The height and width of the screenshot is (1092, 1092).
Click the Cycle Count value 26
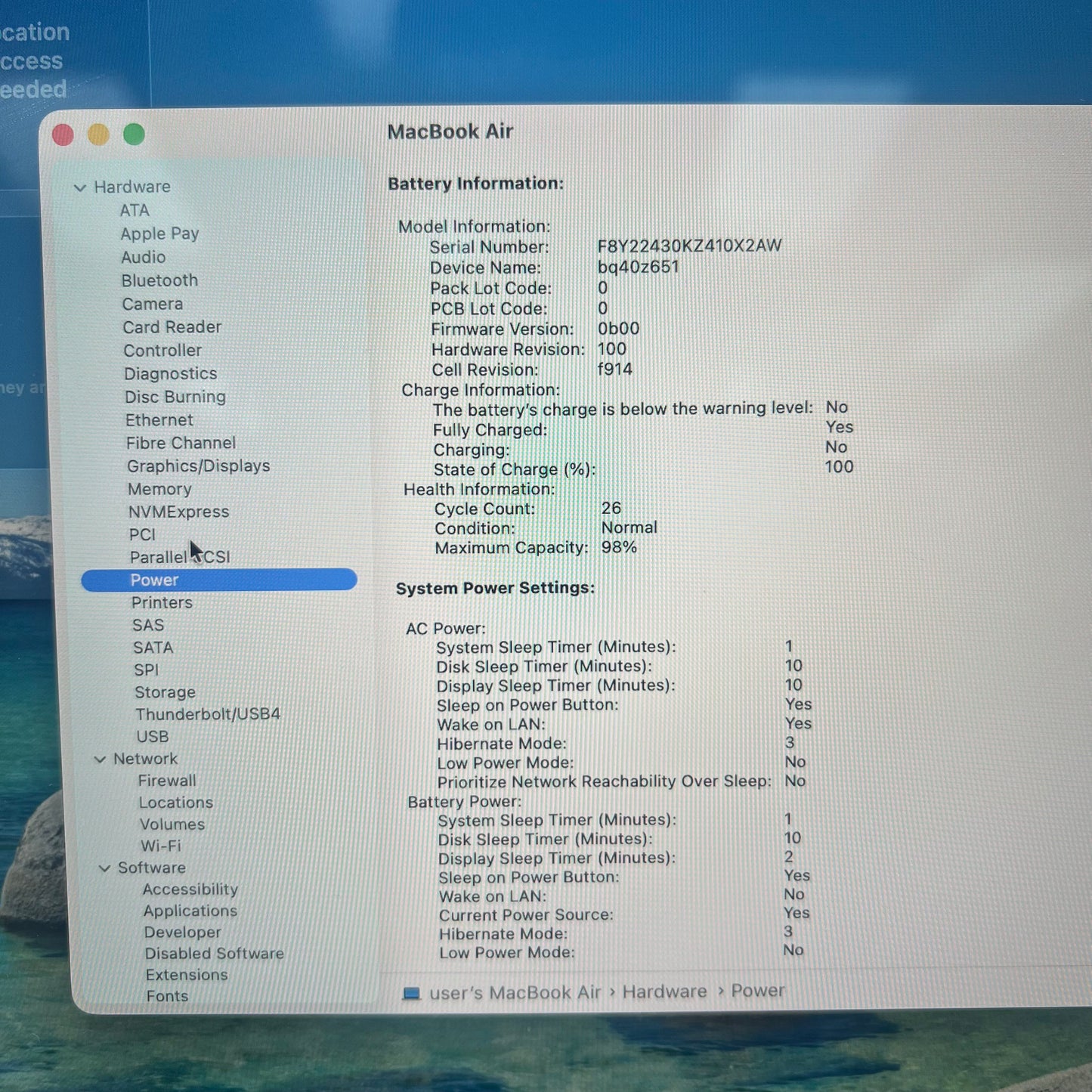(x=611, y=508)
